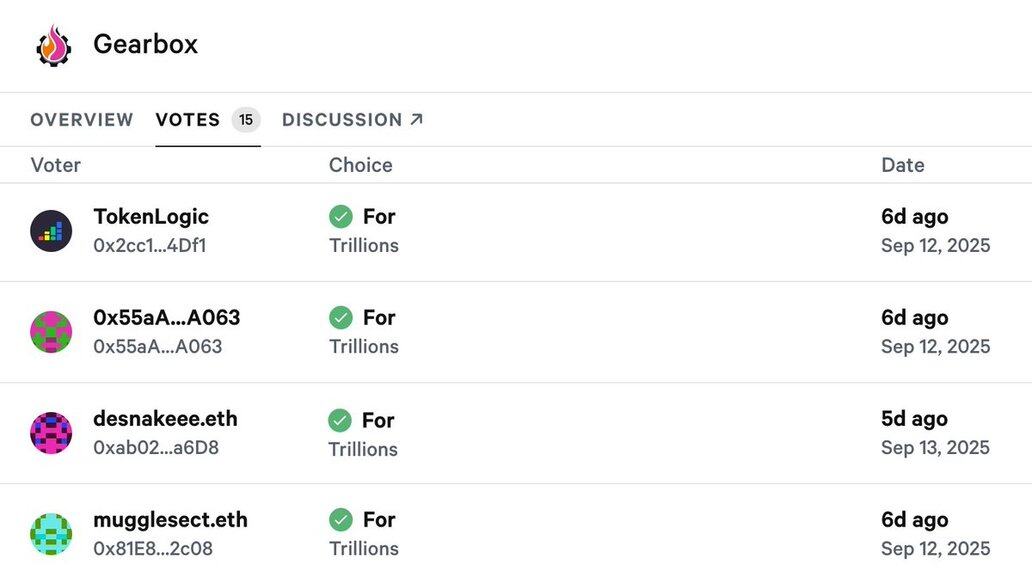Open mugglesect.eth voter profile name
Screen dimensions: 1032x584
[170, 520]
